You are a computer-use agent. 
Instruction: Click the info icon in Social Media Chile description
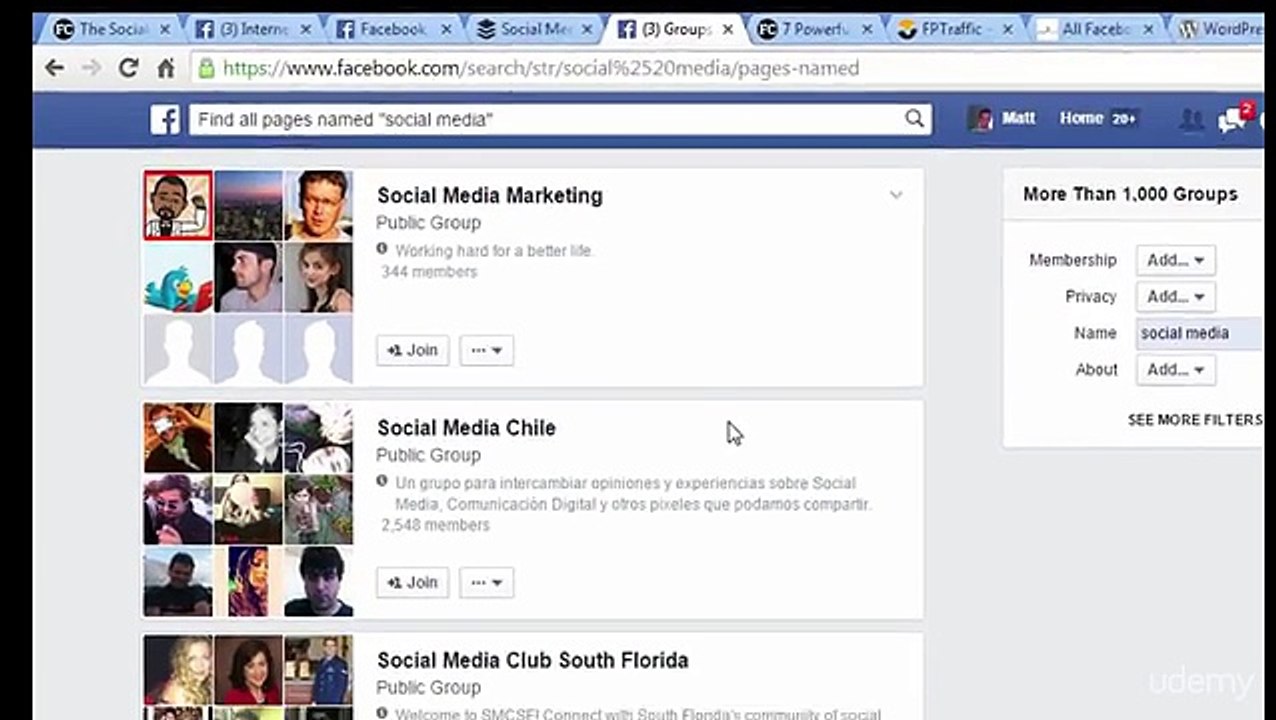click(382, 482)
